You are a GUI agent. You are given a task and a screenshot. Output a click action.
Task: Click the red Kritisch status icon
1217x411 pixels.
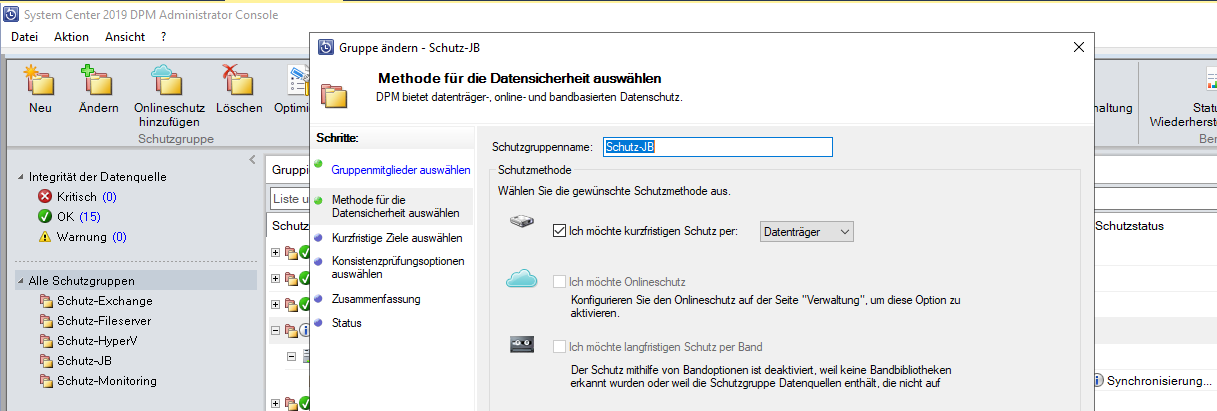point(45,197)
